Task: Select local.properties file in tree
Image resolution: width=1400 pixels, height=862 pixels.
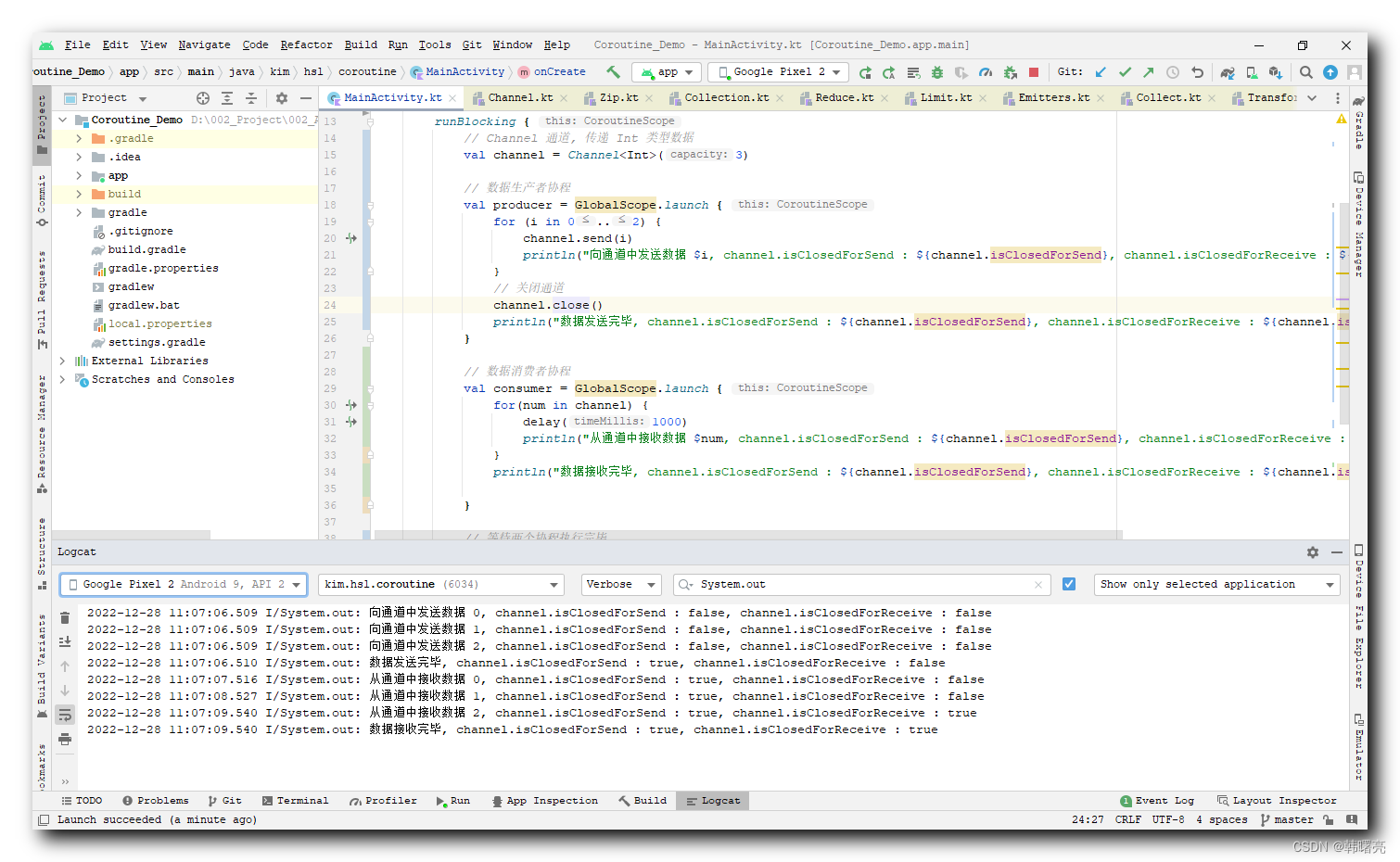Action: 159,323
